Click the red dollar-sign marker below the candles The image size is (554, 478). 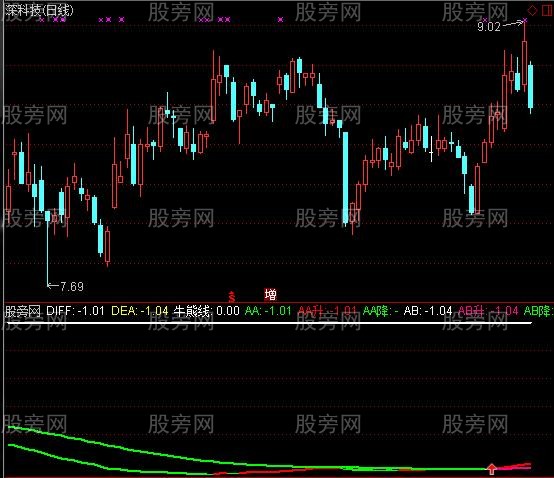tap(232, 297)
